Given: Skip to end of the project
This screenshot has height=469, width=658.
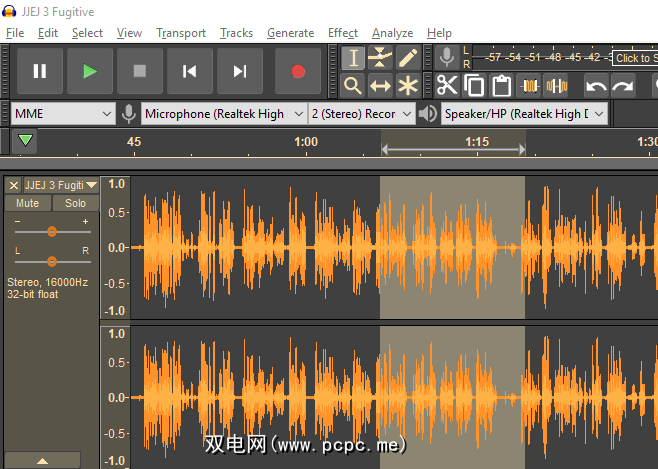Looking at the screenshot, I should point(240,71).
